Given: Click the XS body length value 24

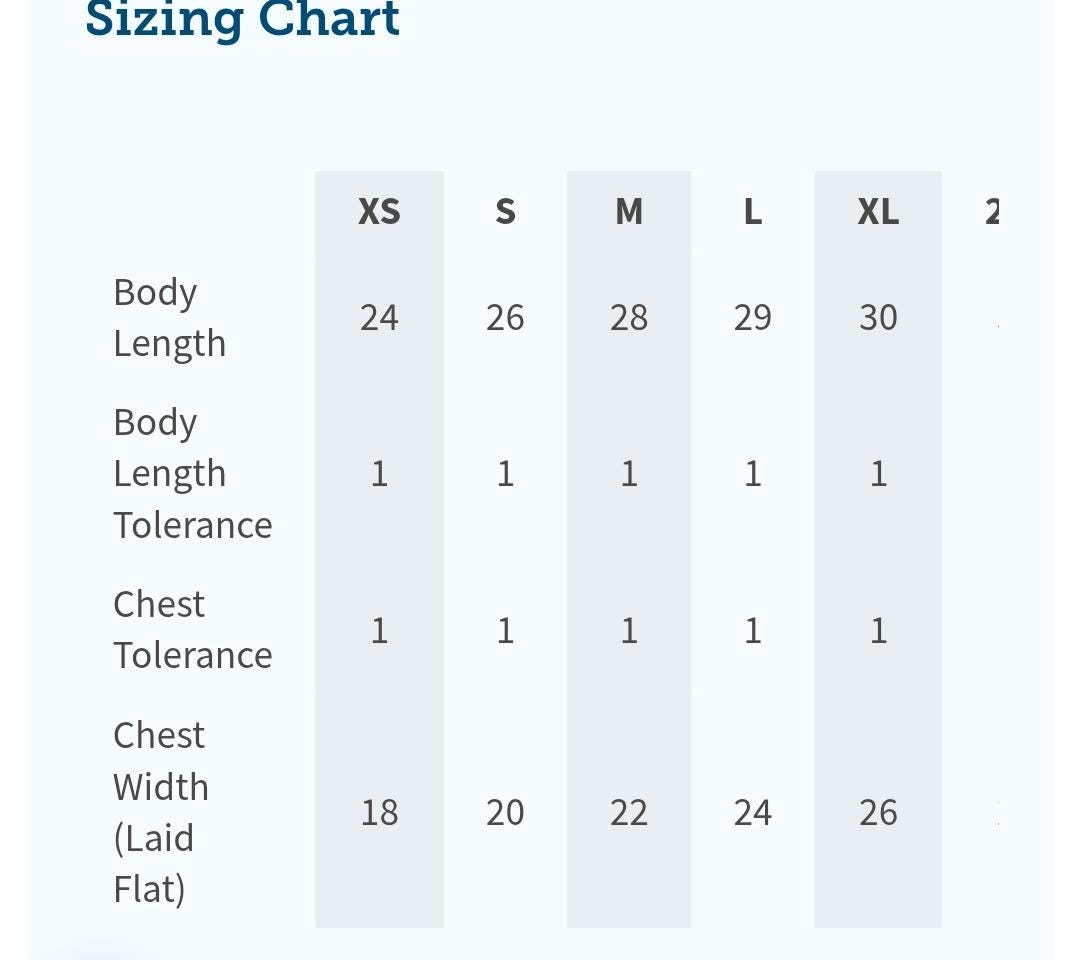Looking at the screenshot, I should pyautogui.click(x=380, y=317).
